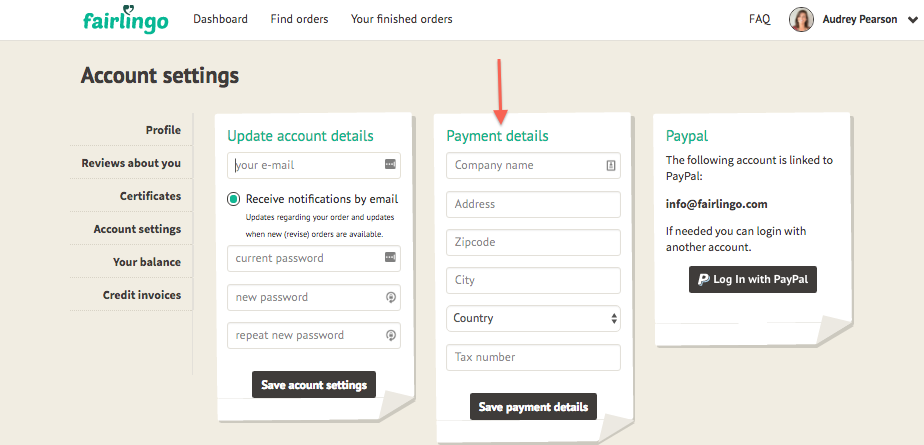Expand the user menu arrow beside Audrey Pearson

coord(908,20)
